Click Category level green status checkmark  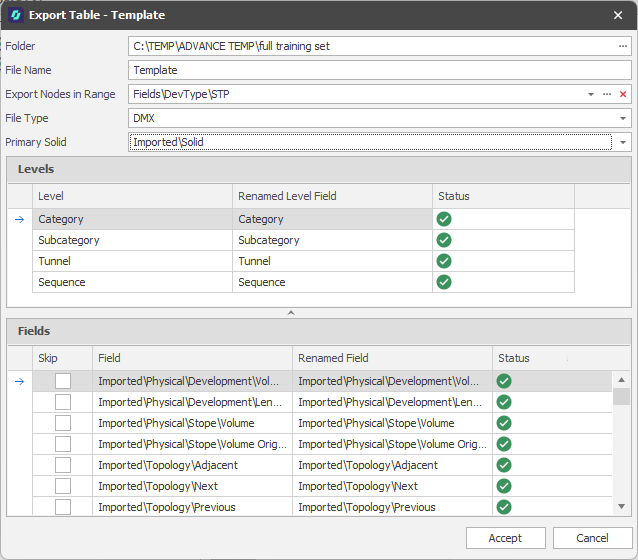point(444,219)
